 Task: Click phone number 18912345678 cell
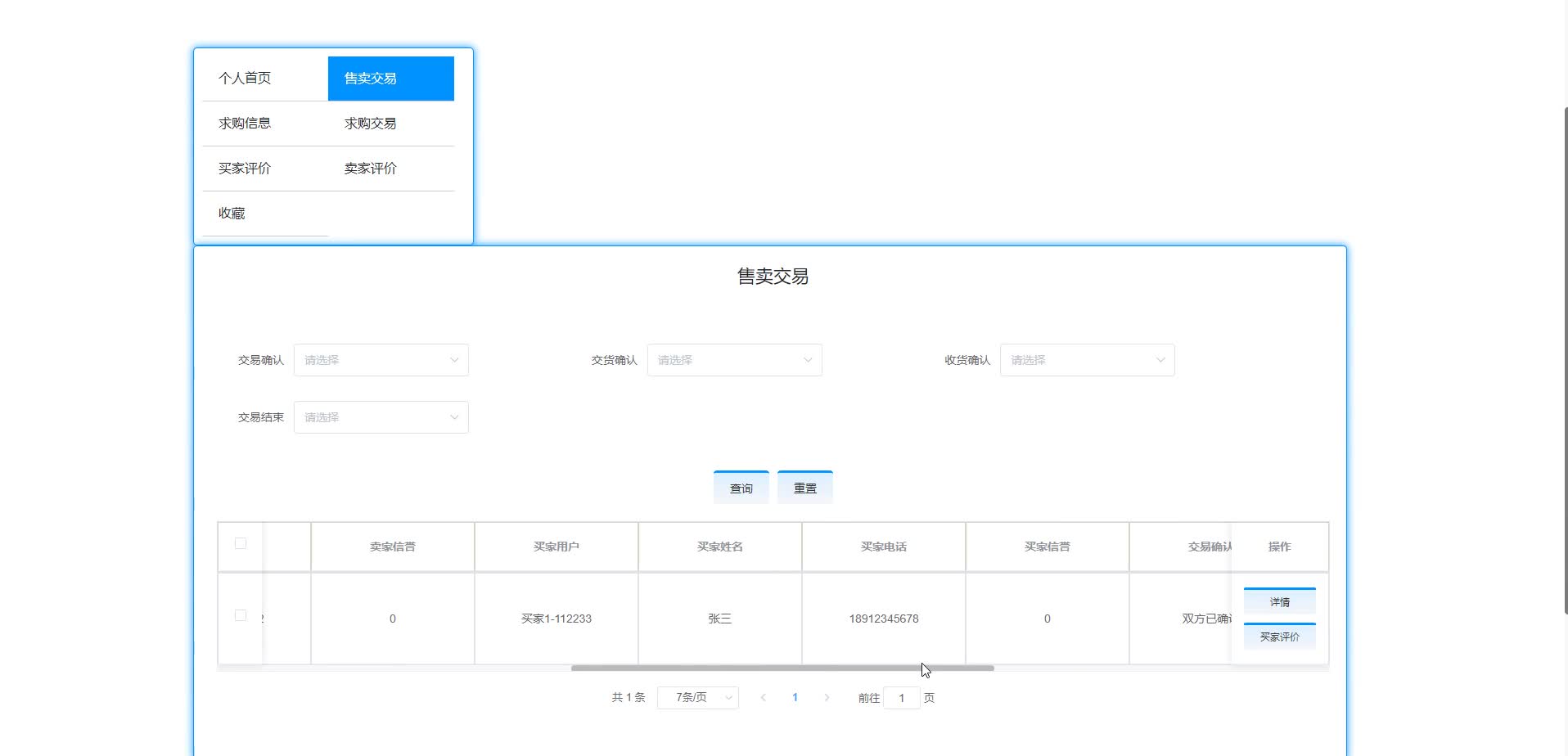[884, 619]
